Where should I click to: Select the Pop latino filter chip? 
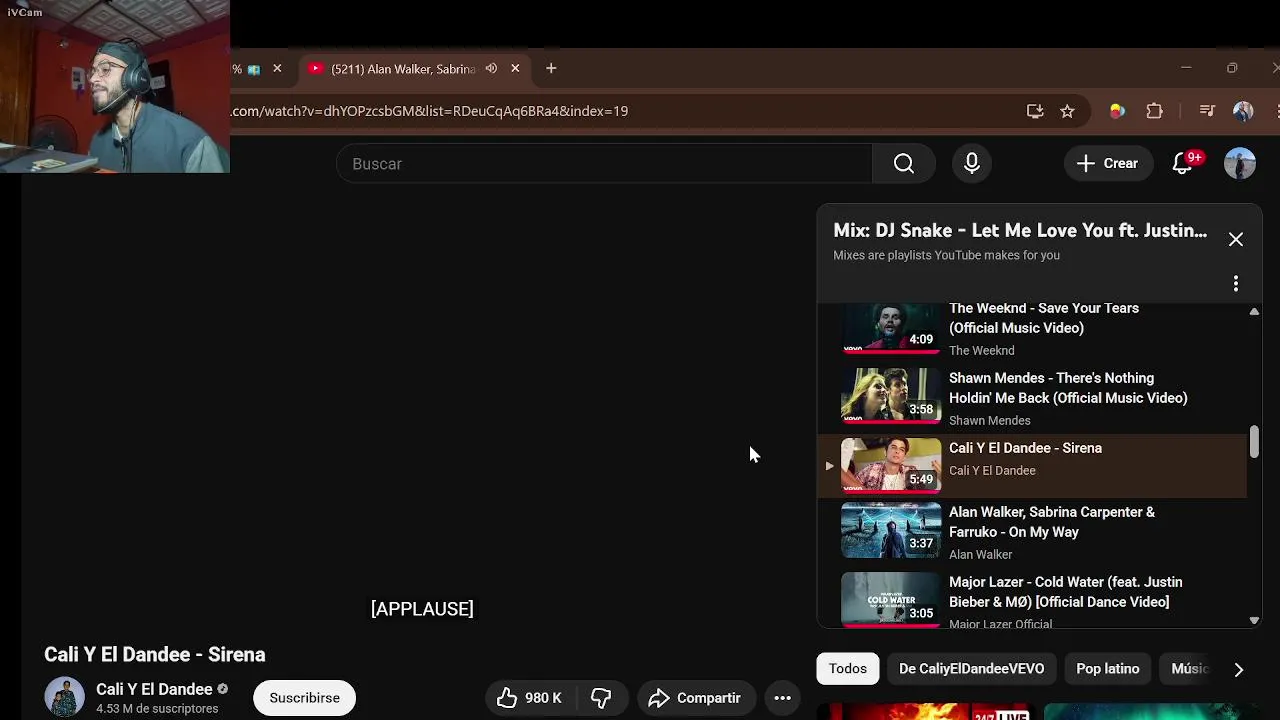[x=1107, y=669]
